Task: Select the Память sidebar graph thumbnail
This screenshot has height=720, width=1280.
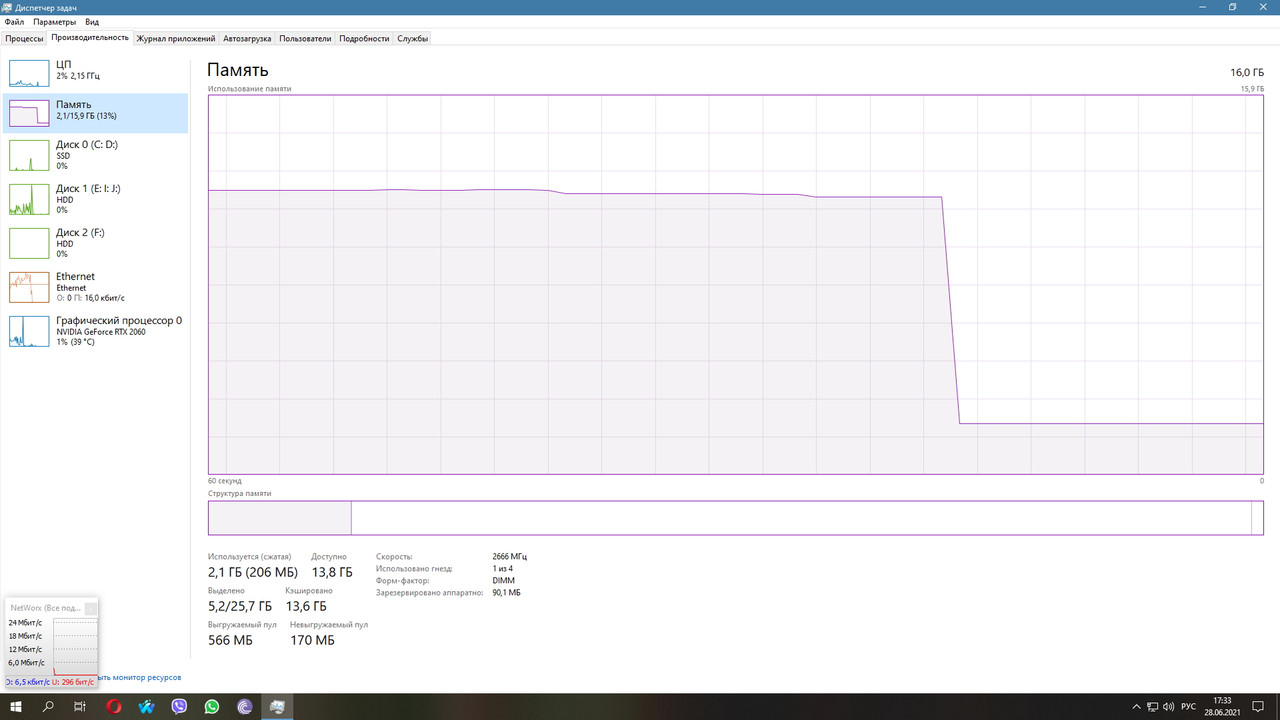Action: click(29, 113)
